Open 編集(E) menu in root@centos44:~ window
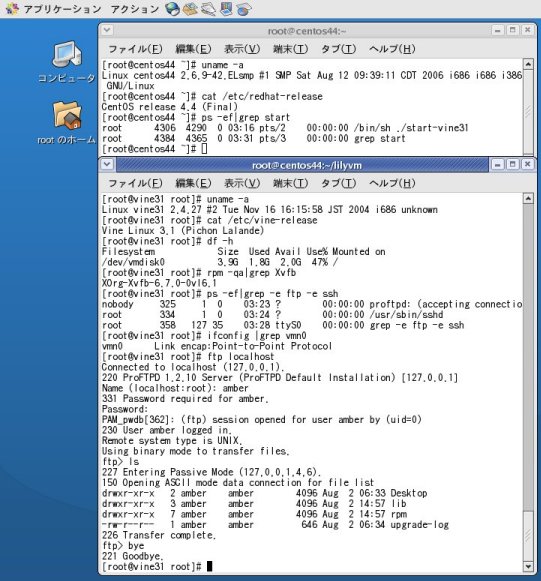541x581 pixels. [193, 49]
